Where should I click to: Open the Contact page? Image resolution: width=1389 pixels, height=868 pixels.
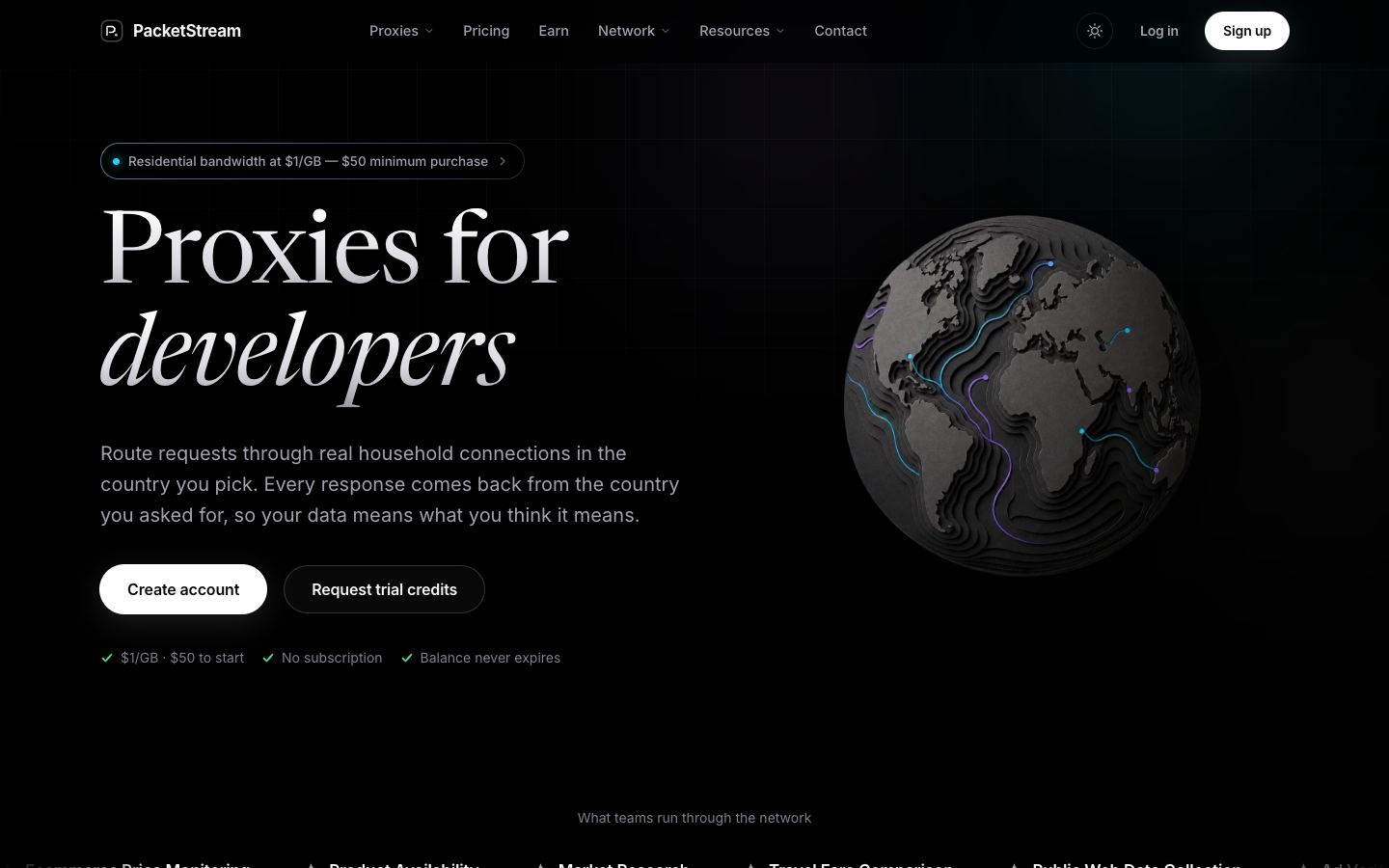pyautogui.click(x=840, y=31)
